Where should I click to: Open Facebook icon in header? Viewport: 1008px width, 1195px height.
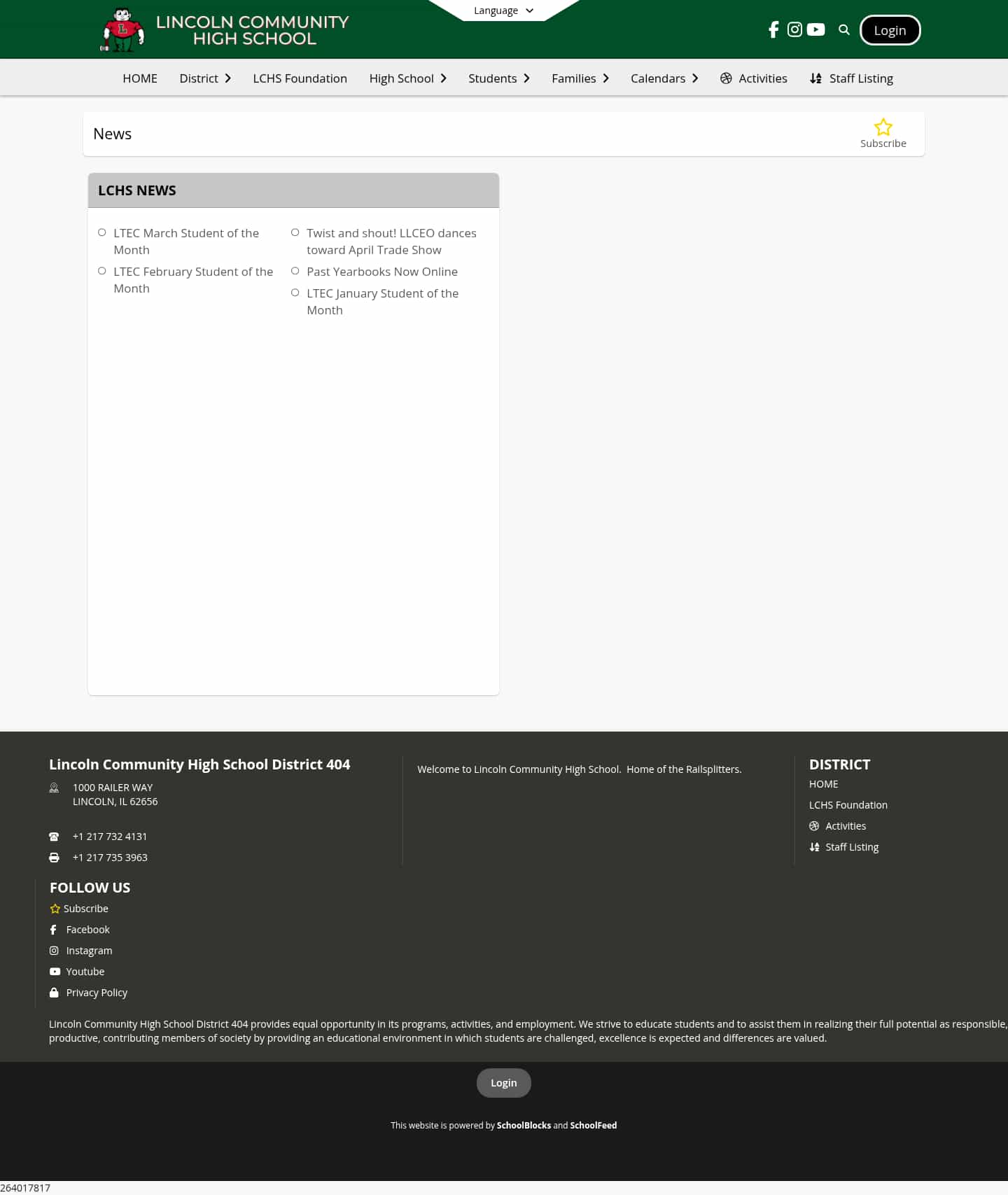tap(773, 29)
